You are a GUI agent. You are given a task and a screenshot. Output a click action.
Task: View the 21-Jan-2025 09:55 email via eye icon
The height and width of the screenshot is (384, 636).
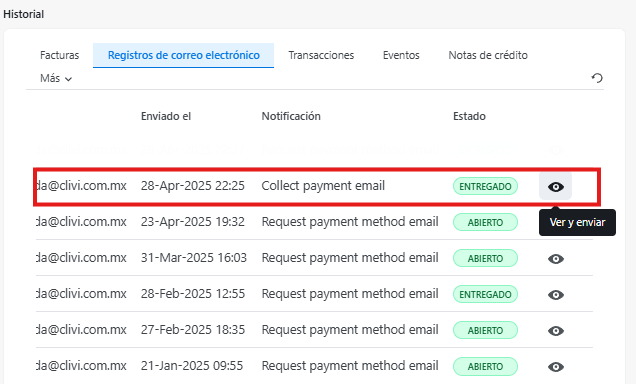pyautogui.click(x=556, y=367)
